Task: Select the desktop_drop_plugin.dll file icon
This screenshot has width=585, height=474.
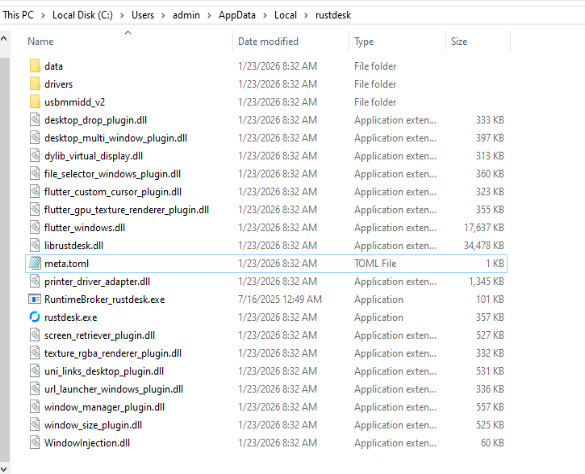Action: [x=35, y=120]
